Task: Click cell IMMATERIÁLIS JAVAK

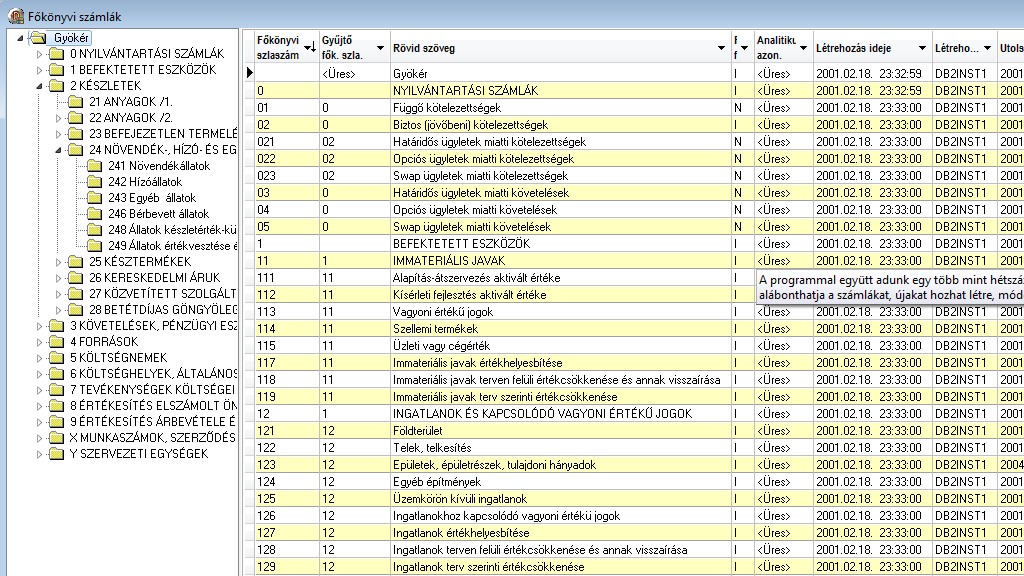Action: [x=560, y=261]
